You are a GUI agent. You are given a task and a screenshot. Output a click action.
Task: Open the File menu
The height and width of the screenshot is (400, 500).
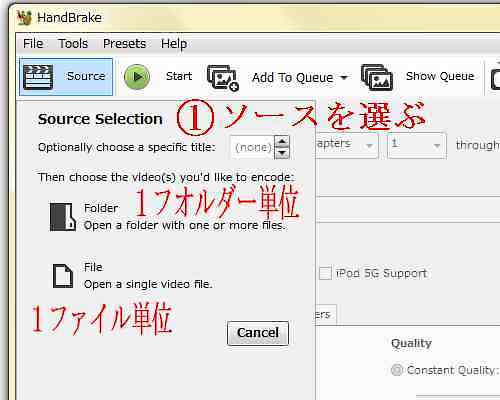[33, 44]
